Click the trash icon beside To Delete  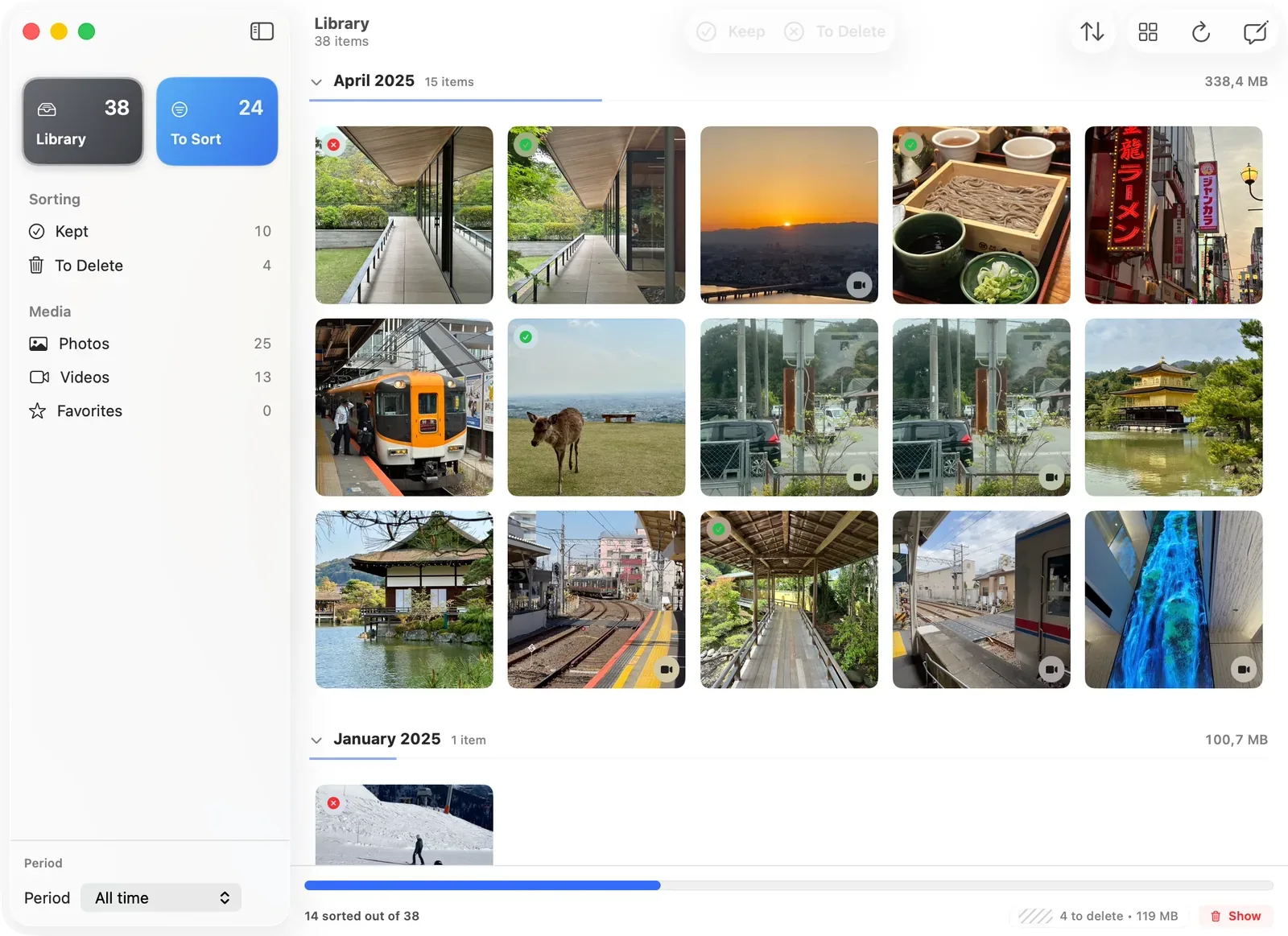(36, 266)
